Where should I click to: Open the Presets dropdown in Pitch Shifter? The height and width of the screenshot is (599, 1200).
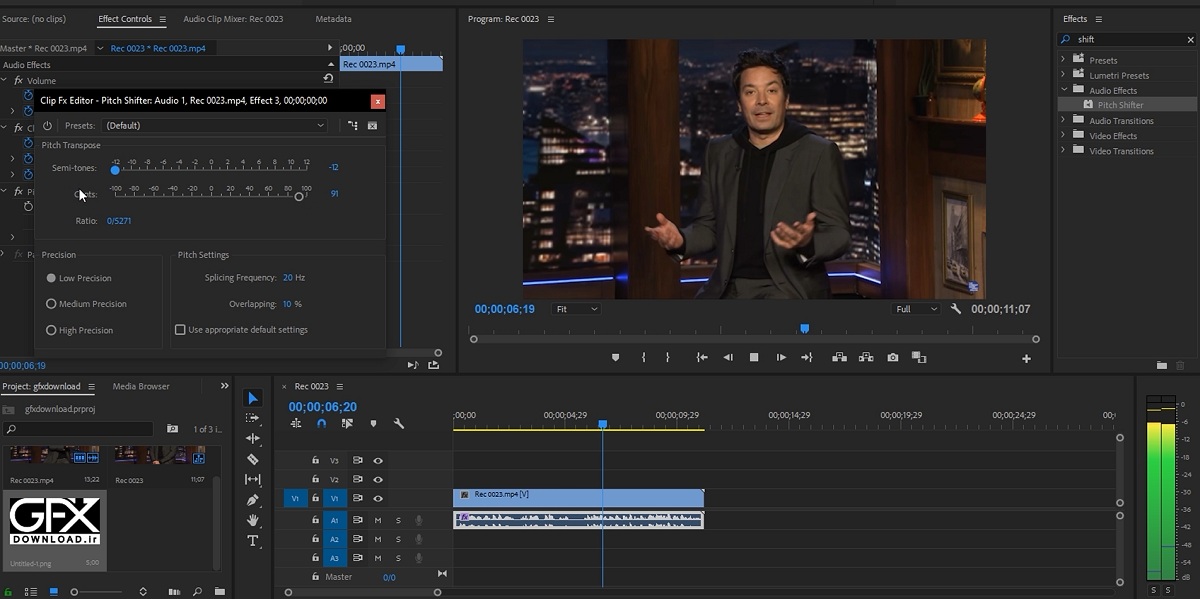[214, 126]
